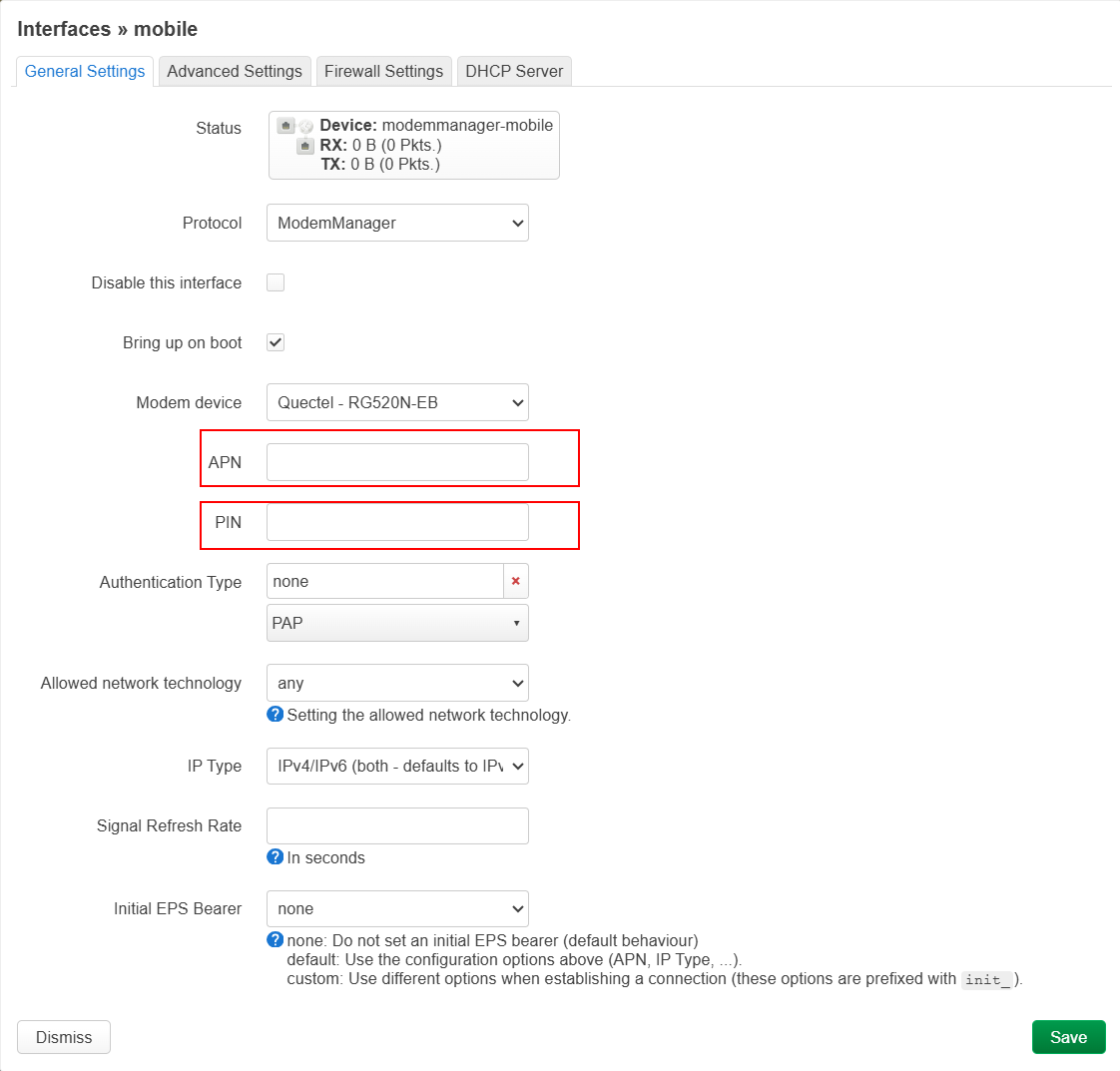1120x1071 pixels.
Task: Switch to Advanced Settings tab
Action: (x=235, y=72)
